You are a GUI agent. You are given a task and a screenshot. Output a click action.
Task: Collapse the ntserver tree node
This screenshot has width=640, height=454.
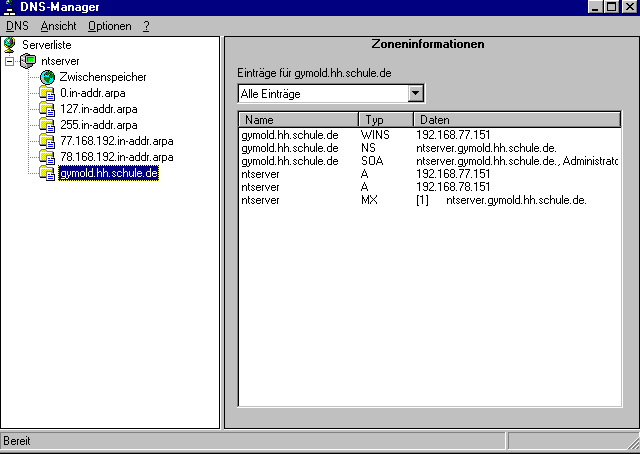9,61
